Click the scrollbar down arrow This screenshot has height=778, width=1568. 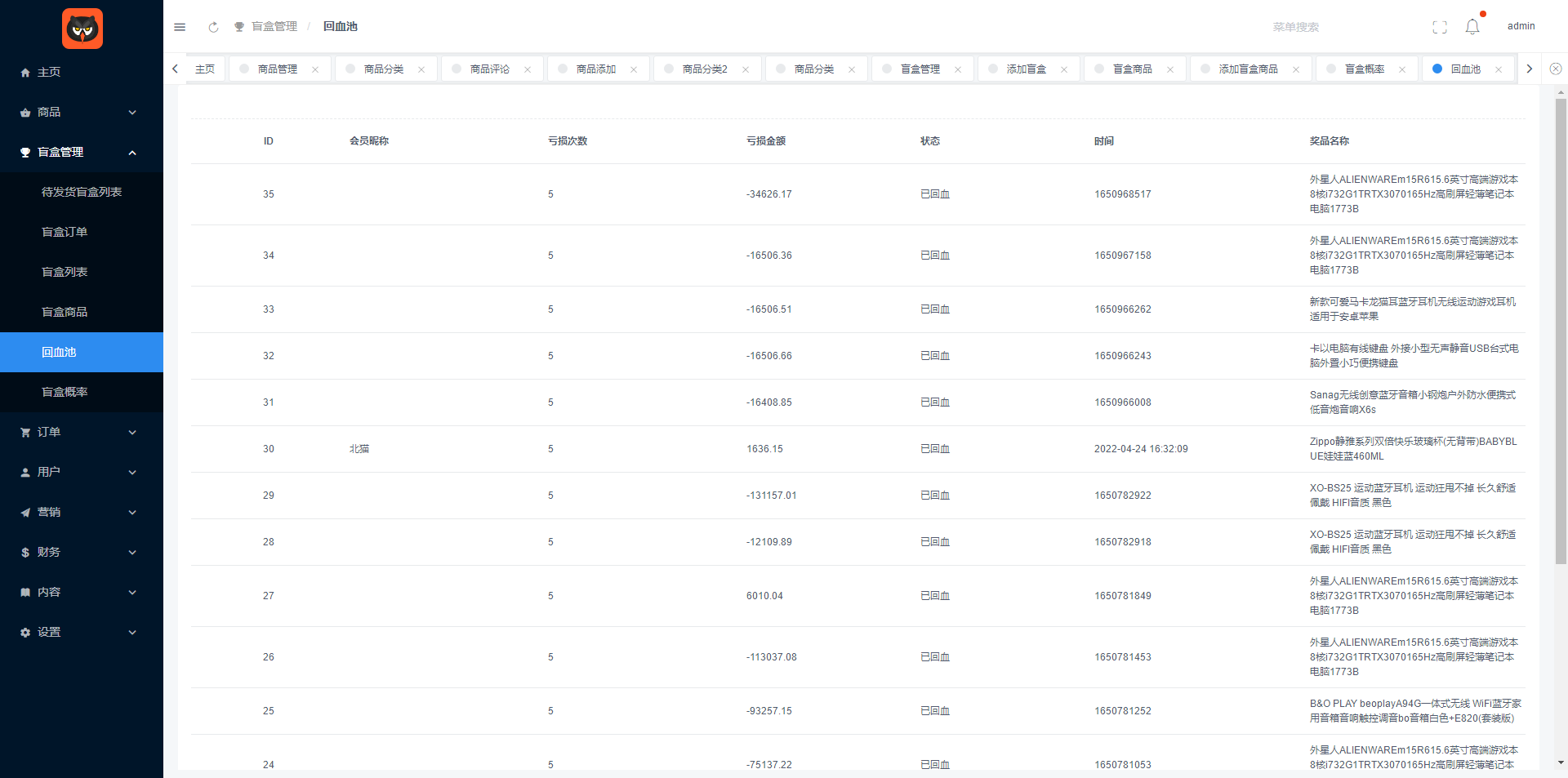point(1561,763)
